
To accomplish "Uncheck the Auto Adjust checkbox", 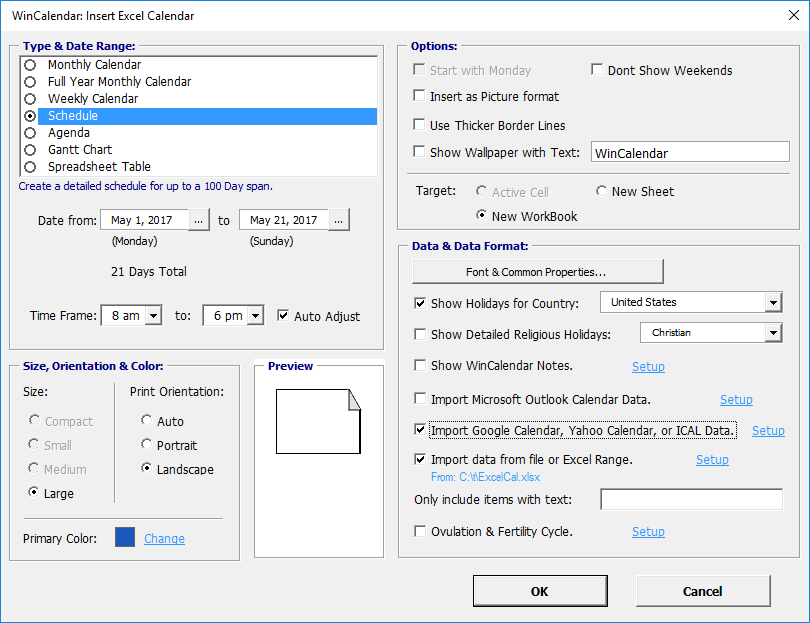I will tap(284, 316).
